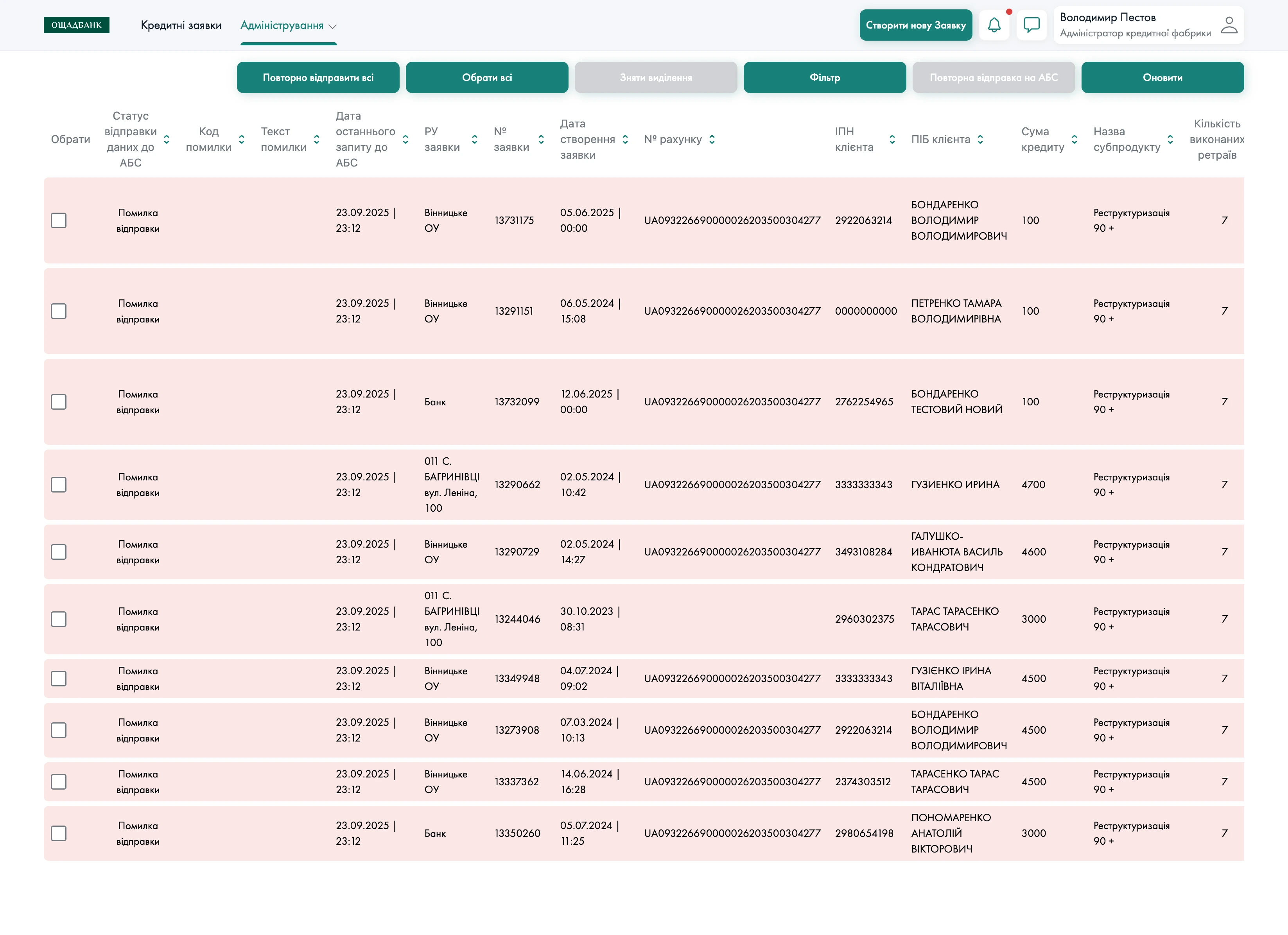Viewport: 1288px width, 935px height.
Task: Sort by Код помилки arrows icon
Action: coord(241,139)
